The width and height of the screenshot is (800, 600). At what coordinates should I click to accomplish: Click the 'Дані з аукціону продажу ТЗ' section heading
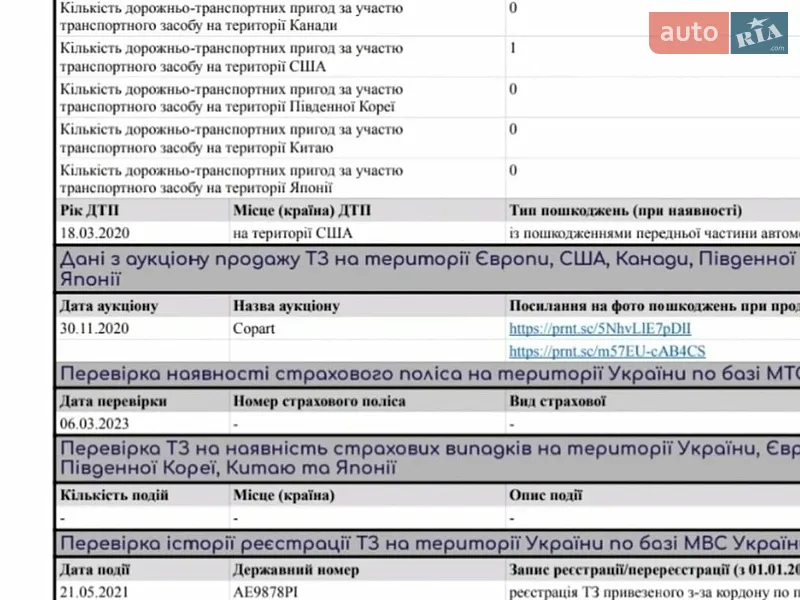pos(428,269)
